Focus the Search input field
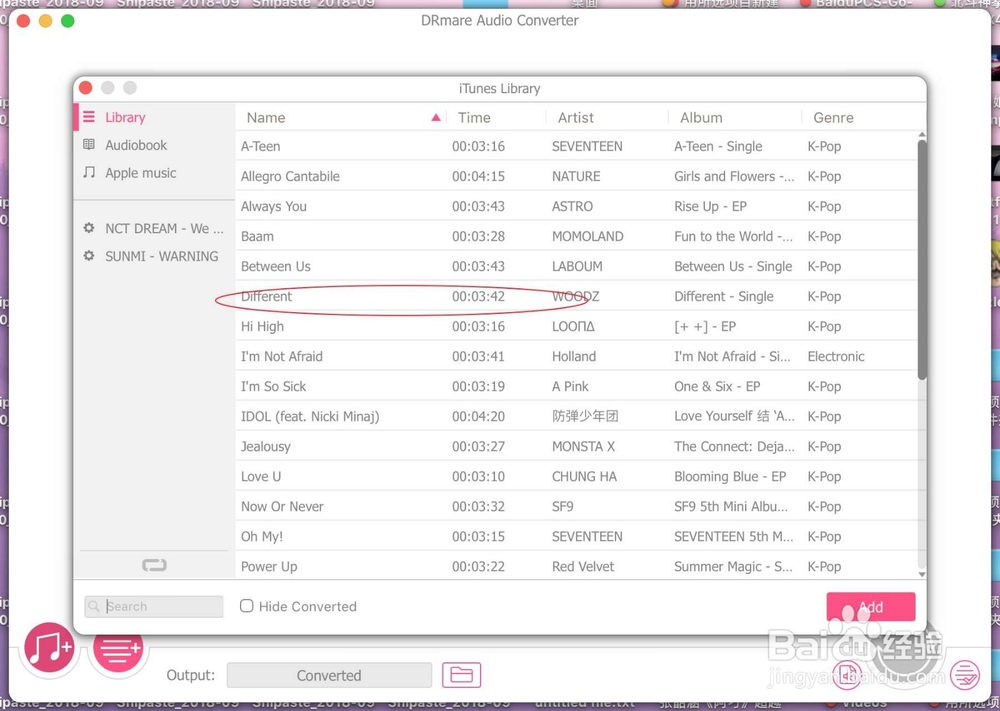The height and width of the screenshot is (711, 1000). (x=154, y=606)
